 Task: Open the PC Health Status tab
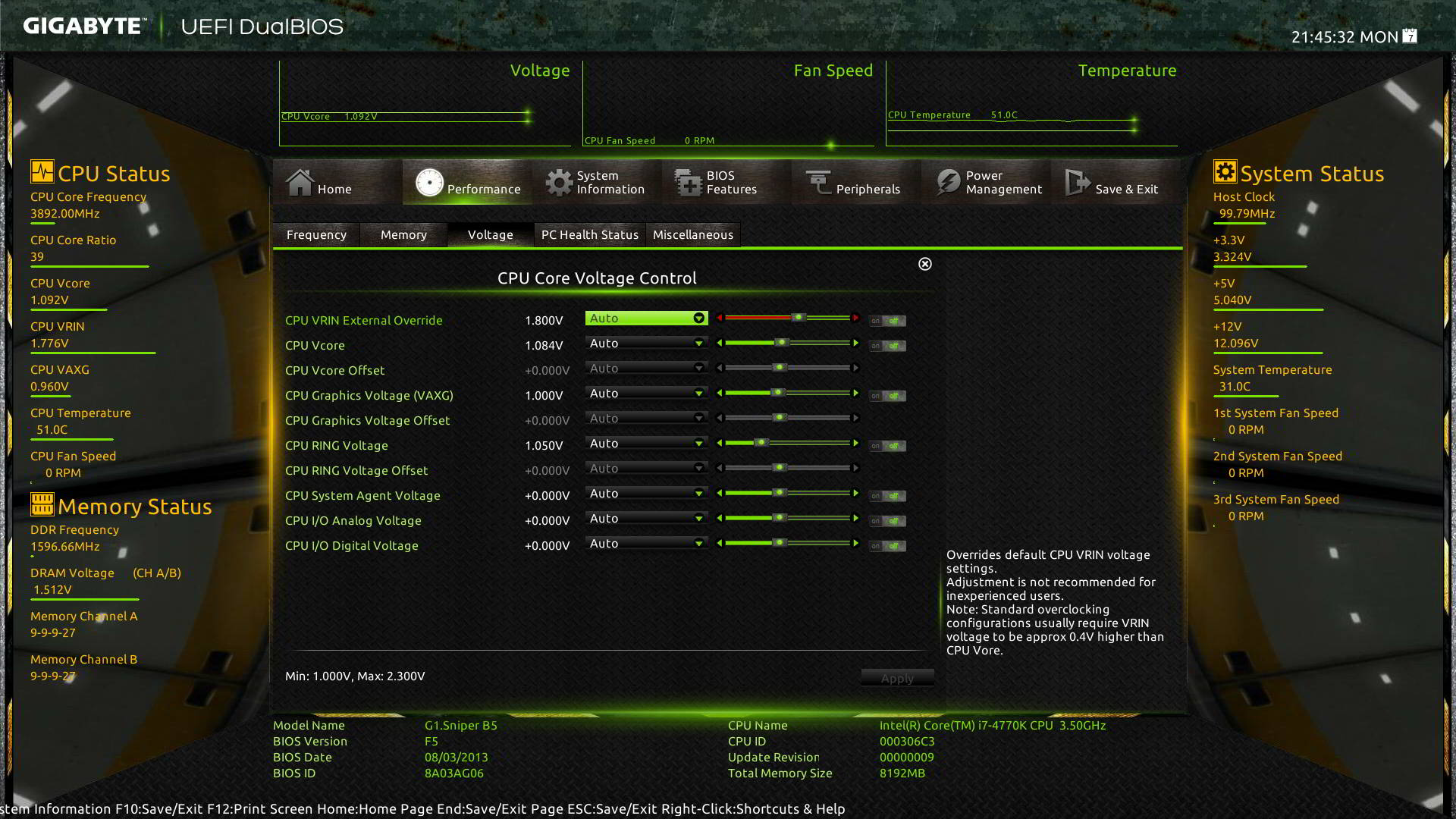tap(590, 235)
